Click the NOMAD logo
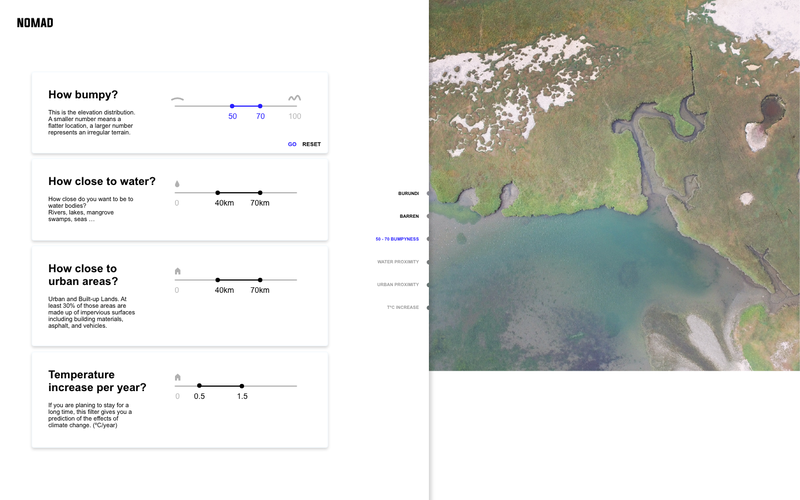The image size is (800, 500). [35, 23]
